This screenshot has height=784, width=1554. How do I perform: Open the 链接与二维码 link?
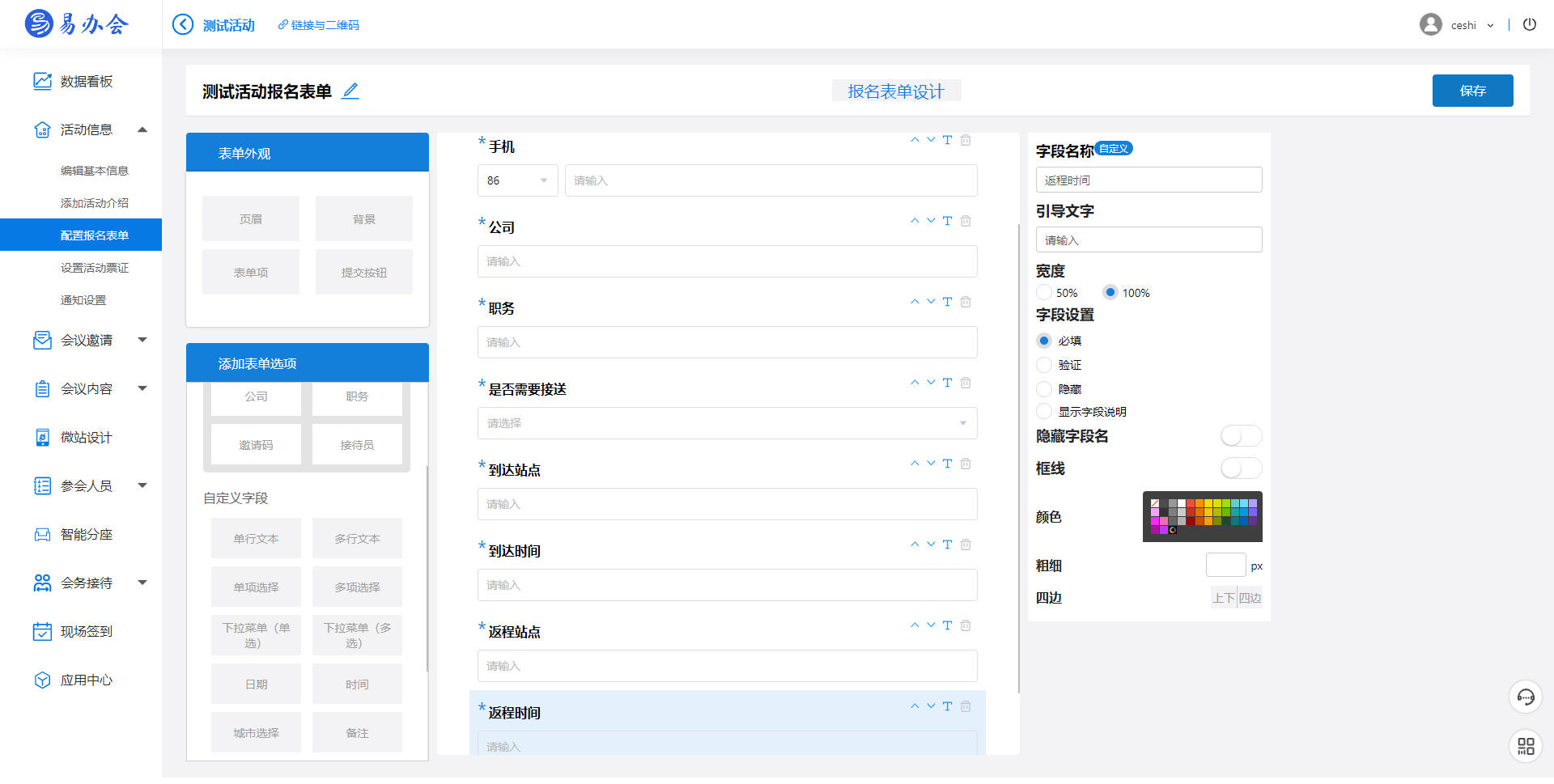pyautogui.click(x=319, y=25)
